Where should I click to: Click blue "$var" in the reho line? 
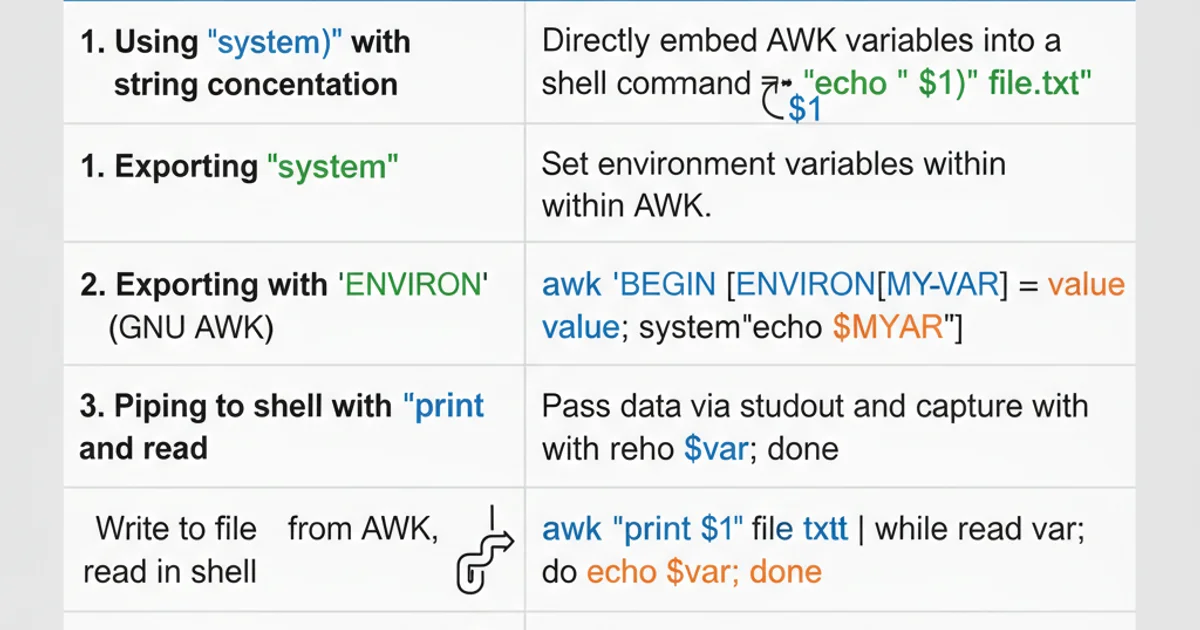pyautogui.click(x=716, y=448)
